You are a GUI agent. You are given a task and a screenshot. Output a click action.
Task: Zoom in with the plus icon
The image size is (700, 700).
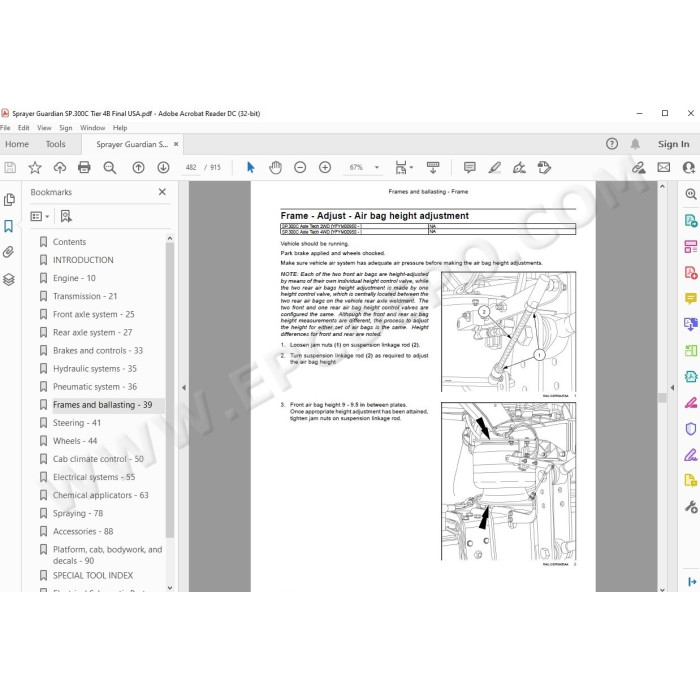(325, 167)
